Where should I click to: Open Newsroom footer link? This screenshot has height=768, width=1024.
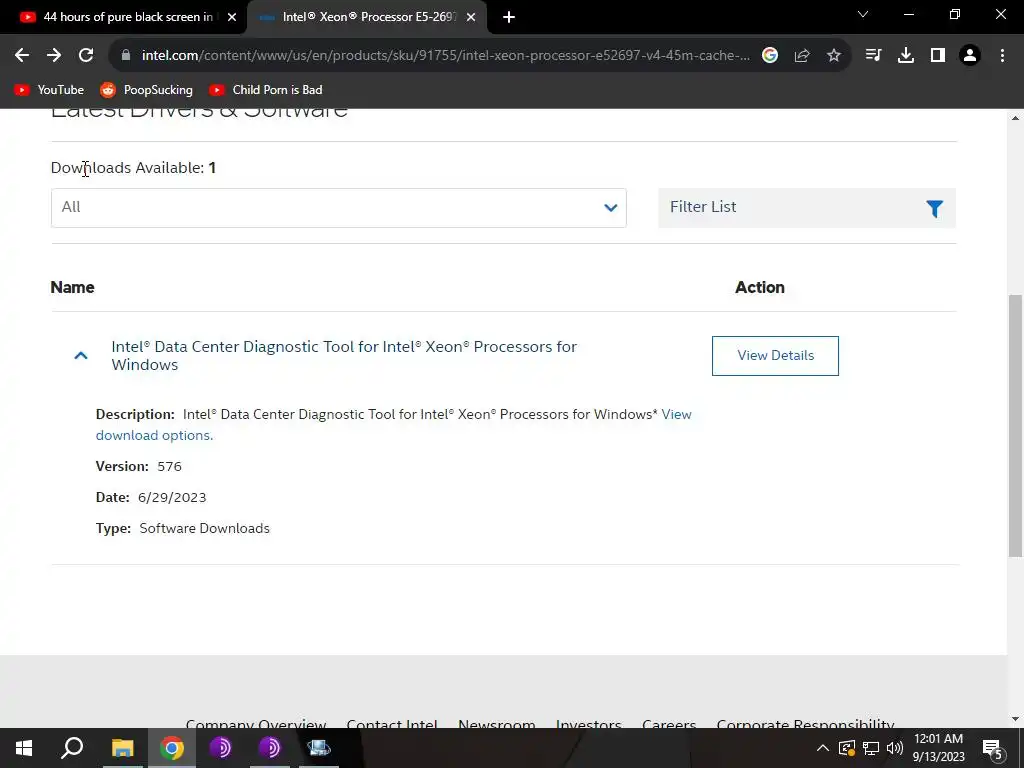pyautogui.click(x=497, y=724)
